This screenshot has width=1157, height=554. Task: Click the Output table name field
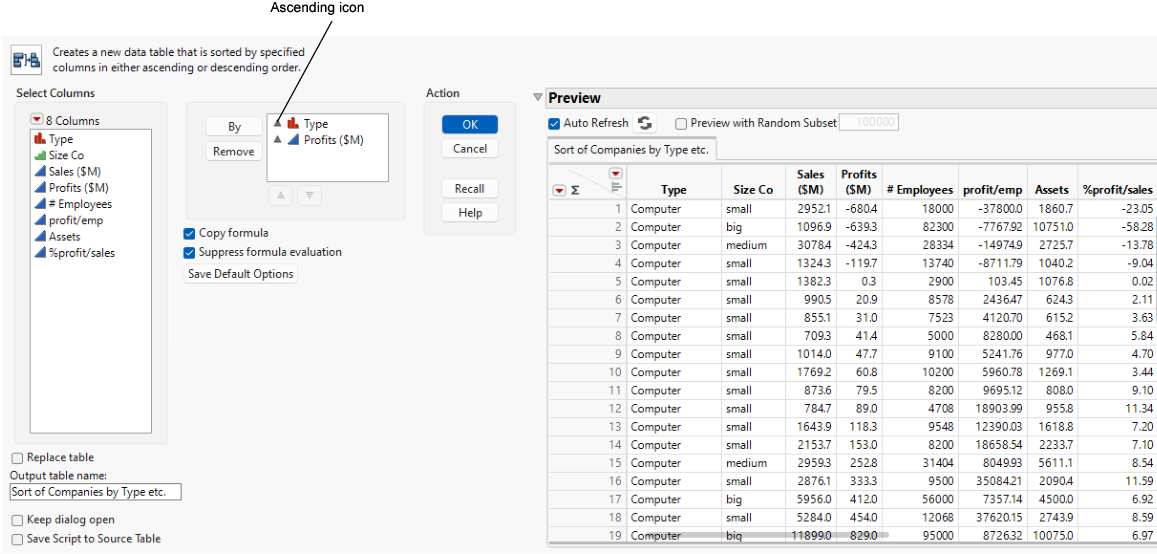point(95,492)
